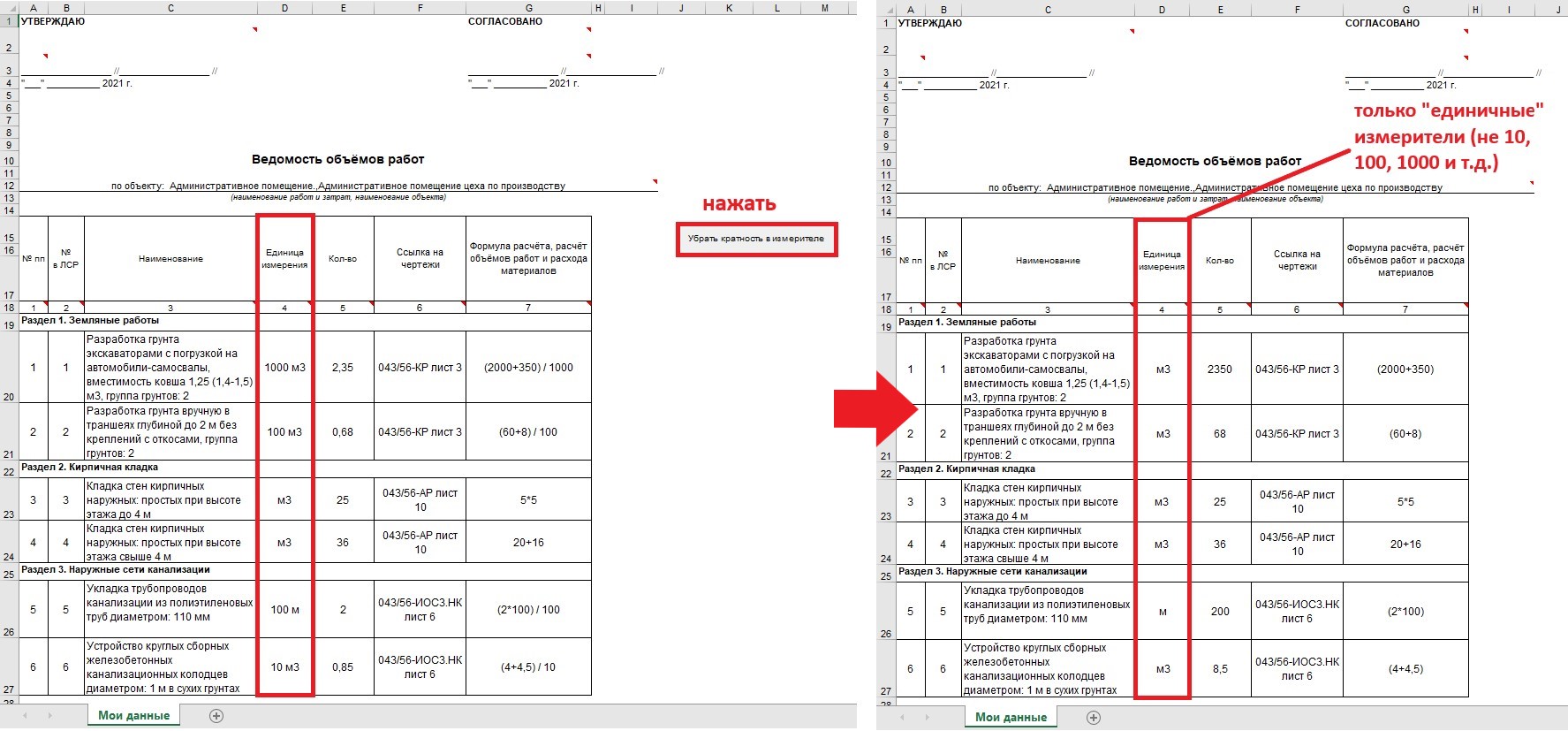Select formula cell '(2*100)' in right sheet
The image size is (1568, 731).
(x=1405, y=612)
